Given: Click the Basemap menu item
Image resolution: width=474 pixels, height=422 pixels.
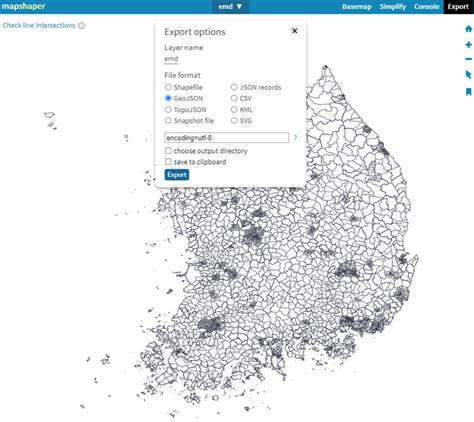Looking at the screenshot, I should 357,7.
